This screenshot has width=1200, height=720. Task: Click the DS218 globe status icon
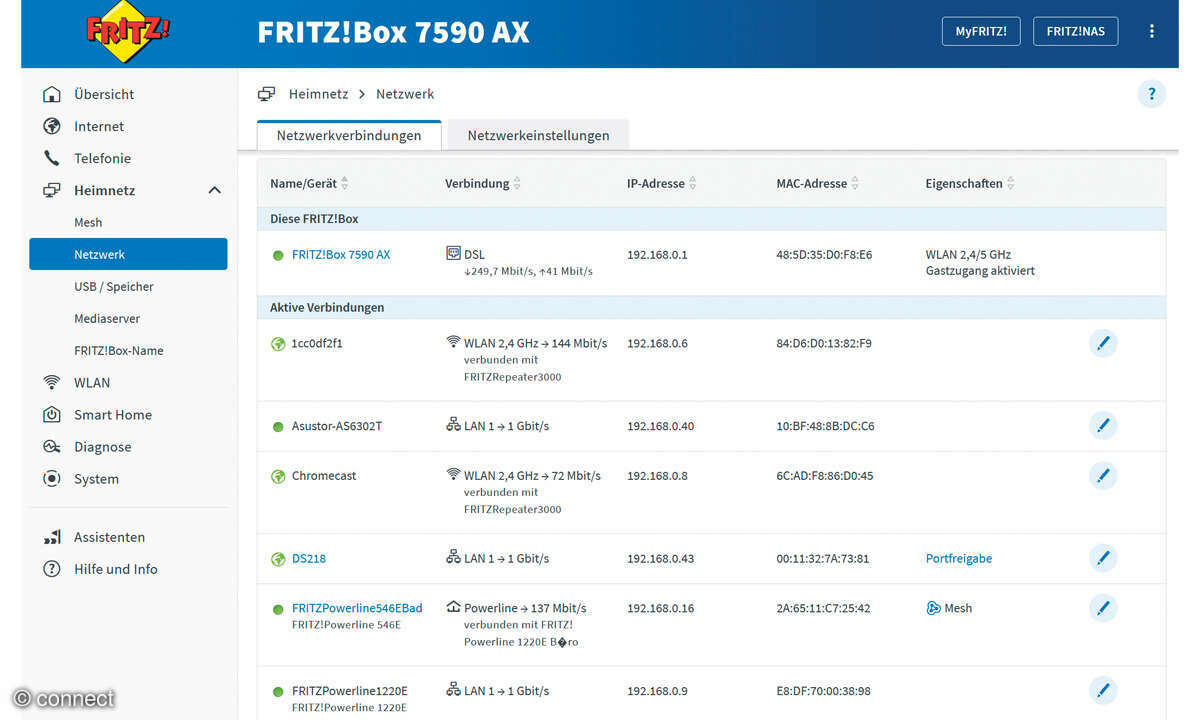[278, 558]
